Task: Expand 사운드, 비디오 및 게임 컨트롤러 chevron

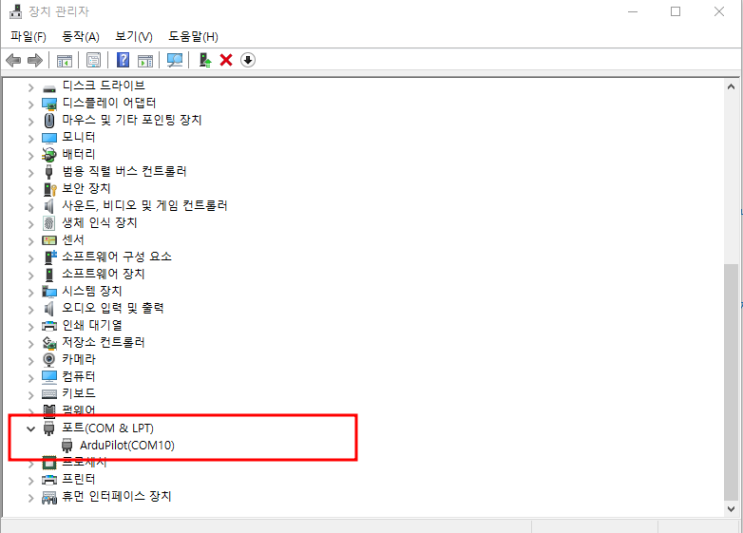Action: [x=31, y=207]
